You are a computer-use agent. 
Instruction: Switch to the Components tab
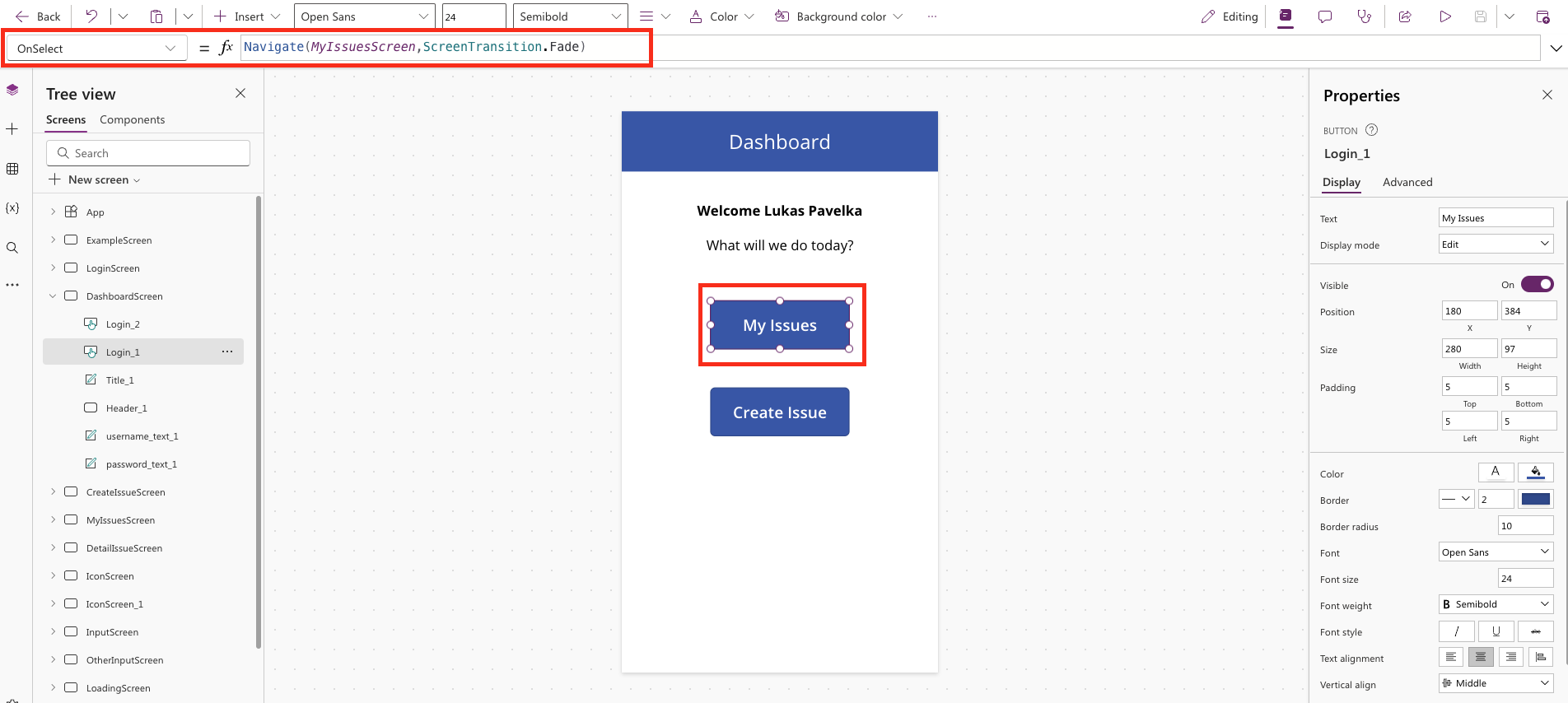(x=132, y=120)
